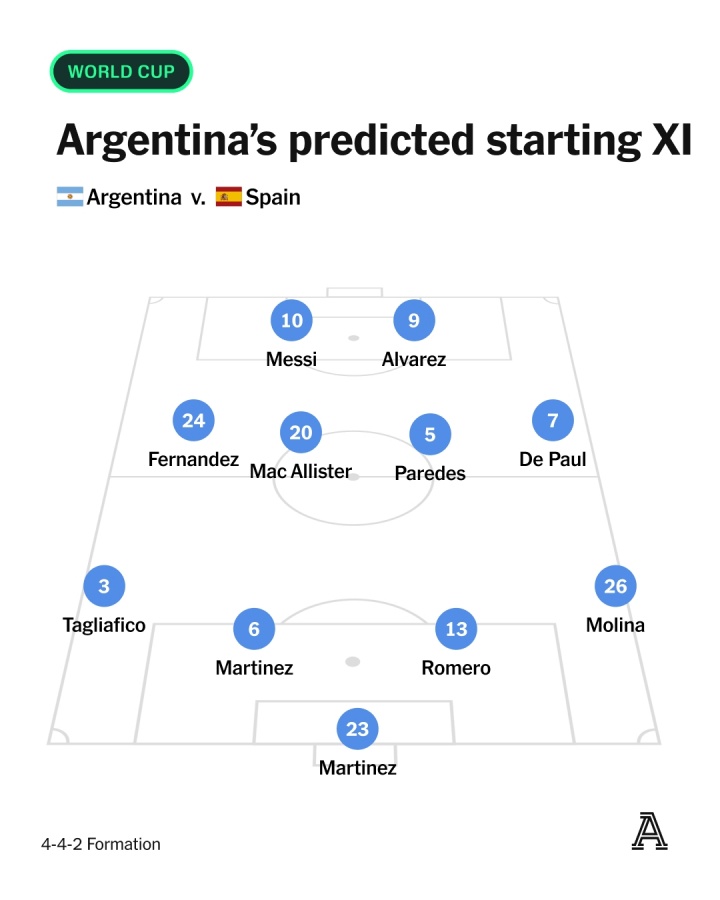Select Paredes' number 5 marker
This screenshot has height=900, width=720.
[x=430, y=435]
